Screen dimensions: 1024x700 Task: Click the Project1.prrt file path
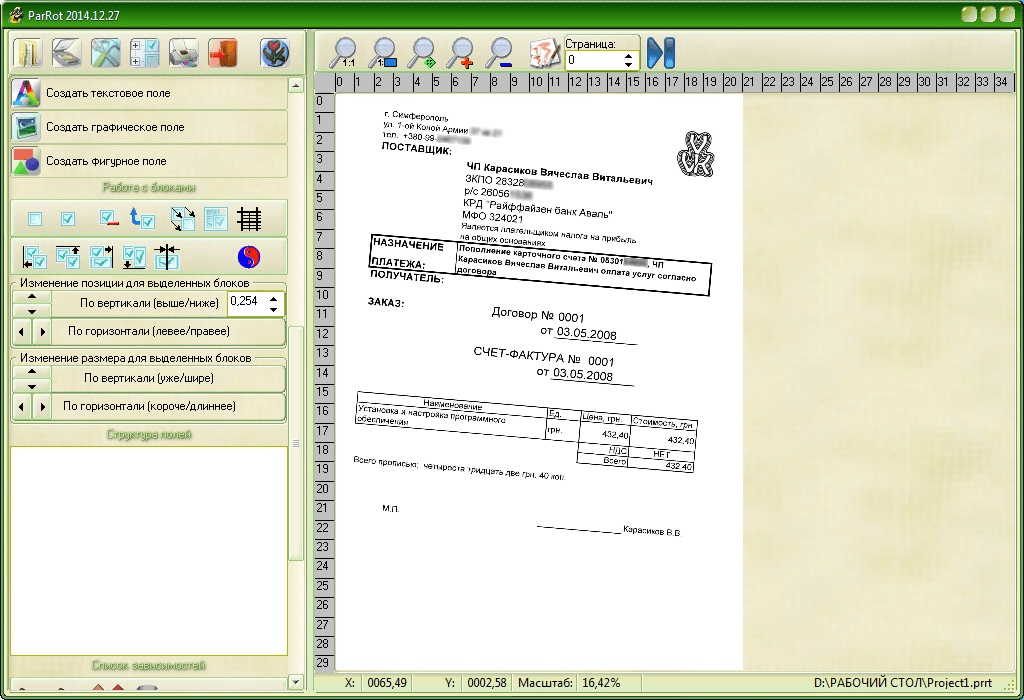point(903,683)
